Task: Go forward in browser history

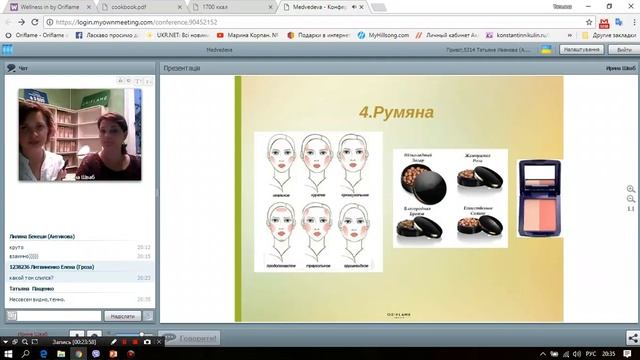Action: point(21,22)
